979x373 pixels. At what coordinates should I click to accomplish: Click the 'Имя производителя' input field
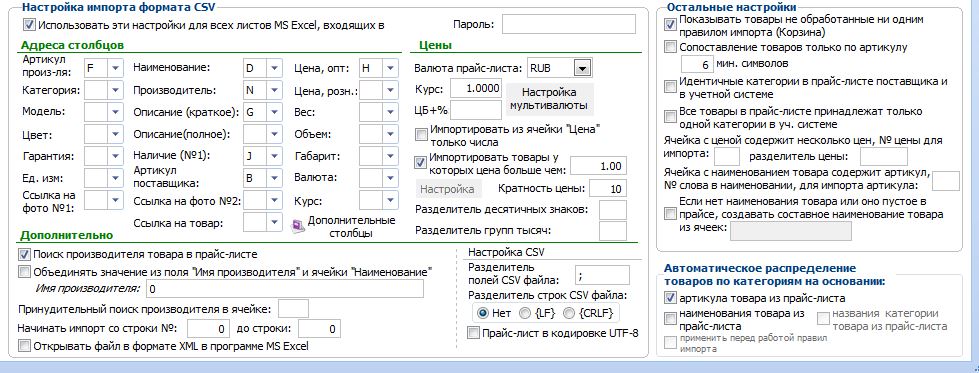[x=285, y=289]
